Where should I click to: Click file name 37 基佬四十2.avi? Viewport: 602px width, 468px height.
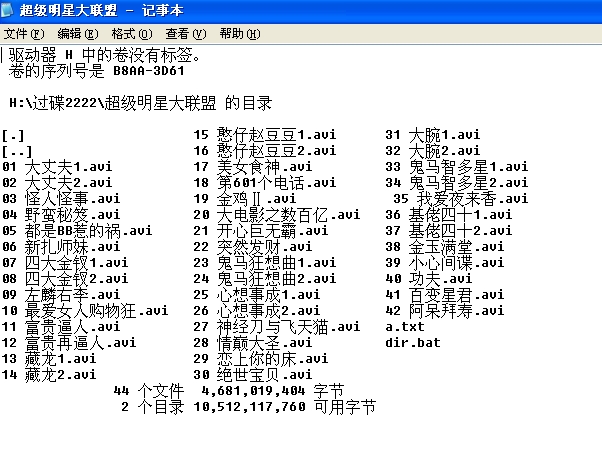coord(449,231)
